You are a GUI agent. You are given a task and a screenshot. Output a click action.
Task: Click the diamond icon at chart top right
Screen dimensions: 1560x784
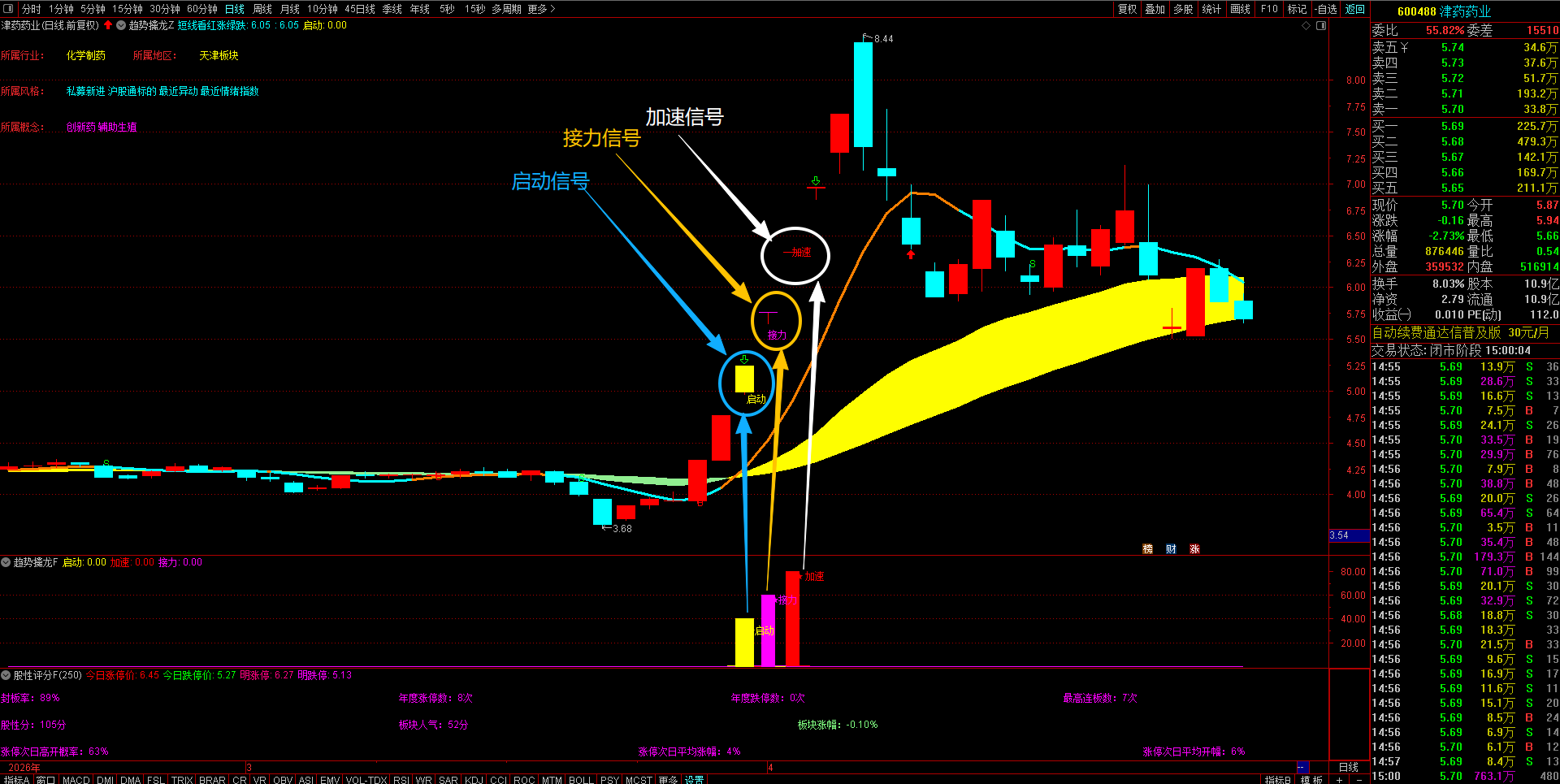pos(1306,25)
